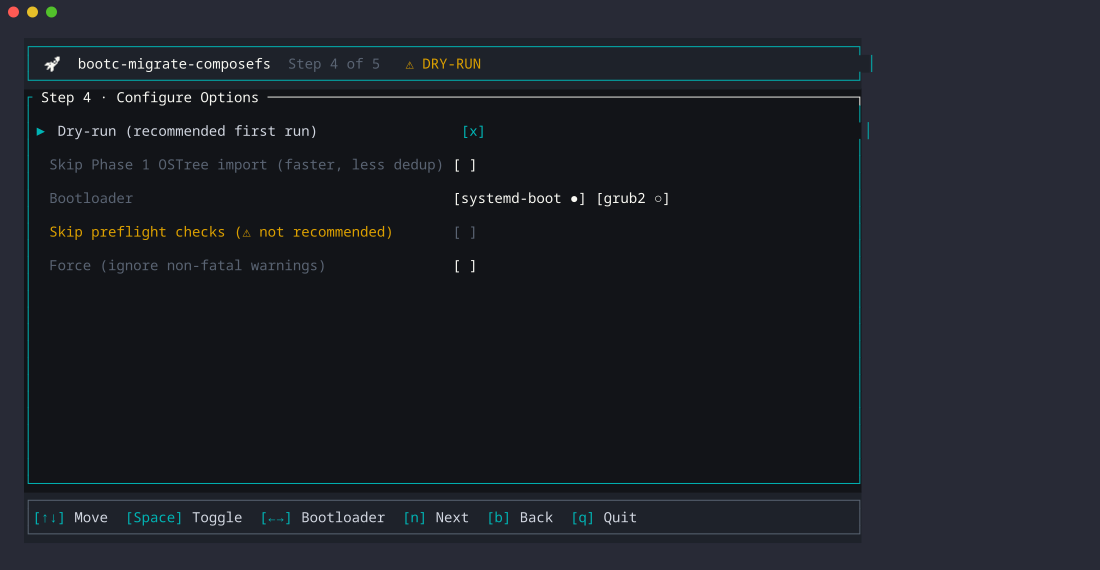Click the rocket icon in header
This screenshot has height=570, width=1100.
[53, 64]
